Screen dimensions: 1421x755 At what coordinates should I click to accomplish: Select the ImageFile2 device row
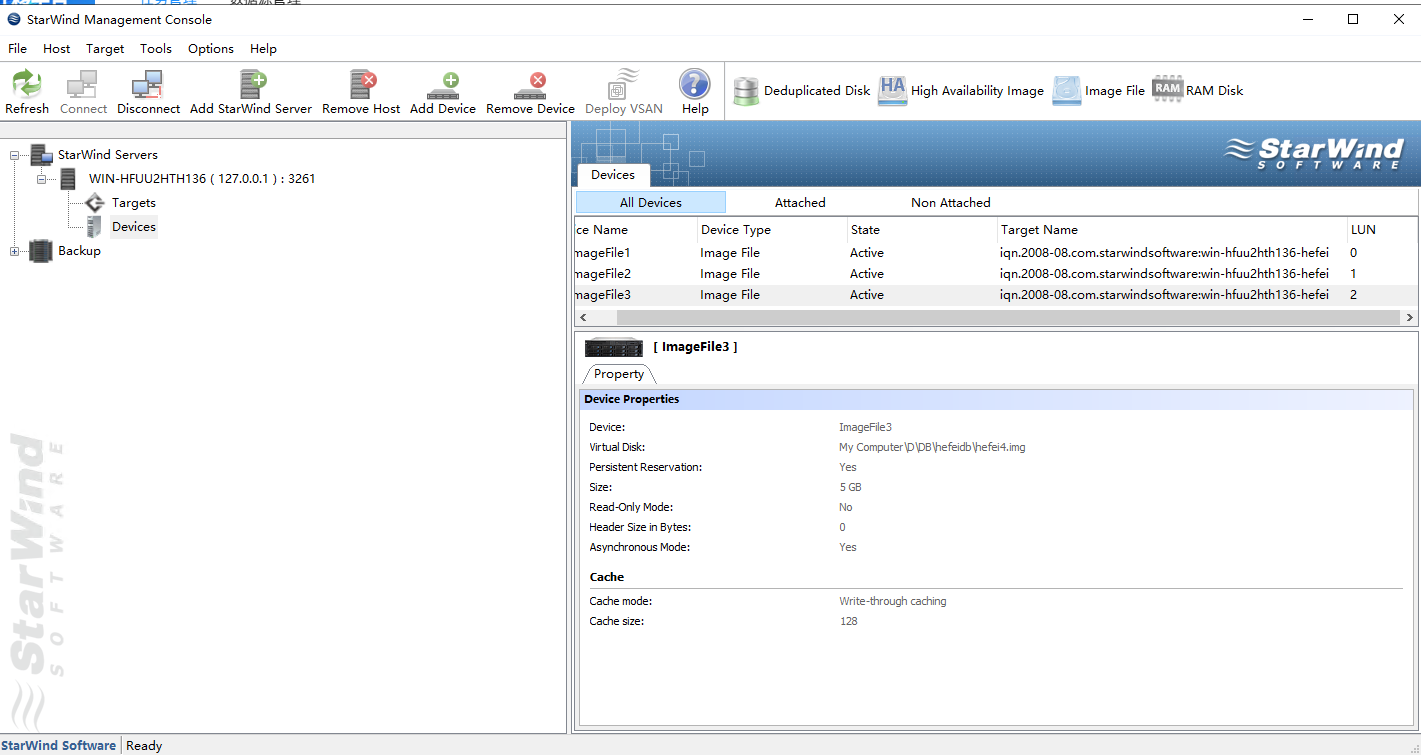pos(996,274)
